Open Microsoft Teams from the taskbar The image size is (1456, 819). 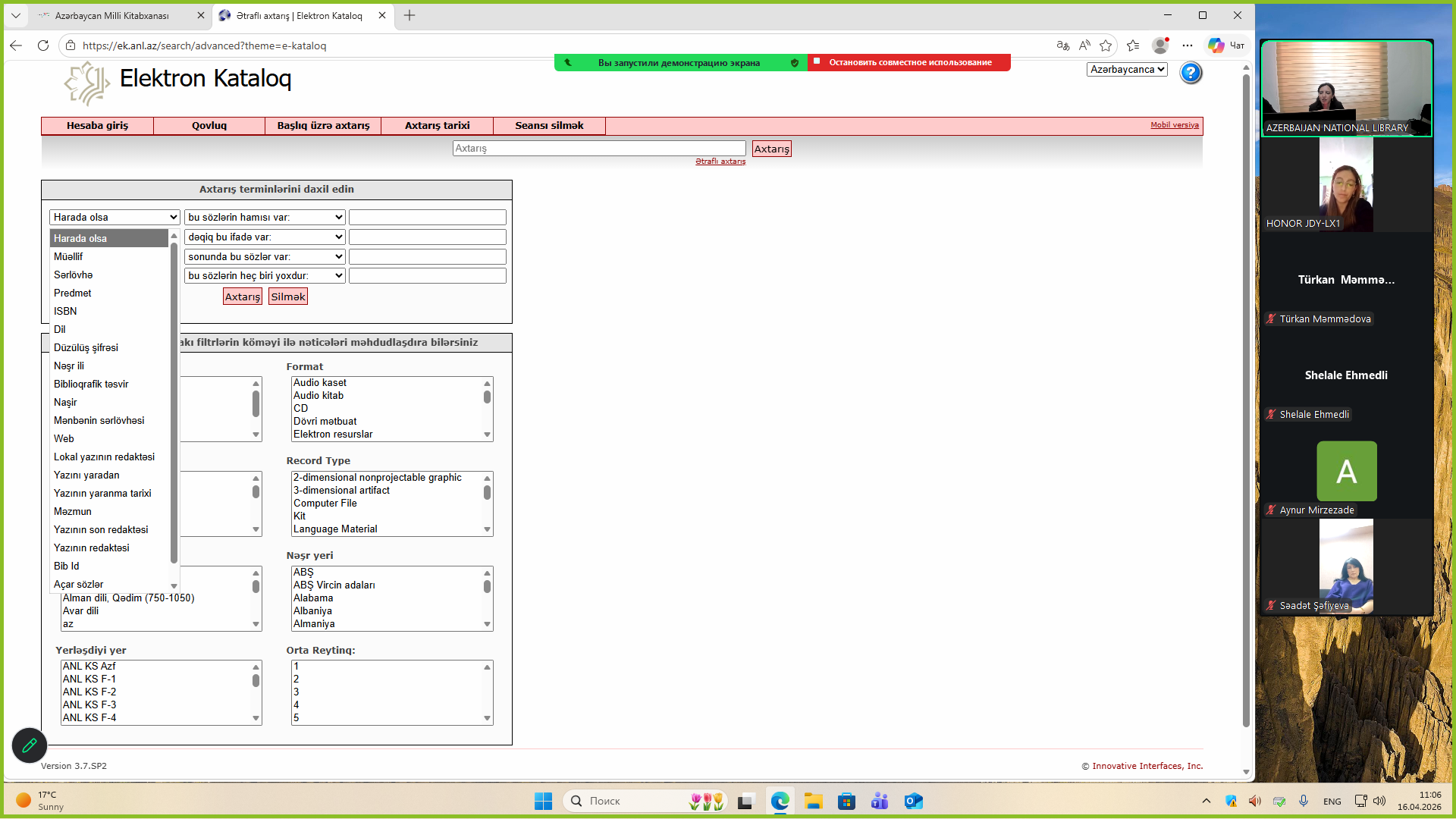pos(880,801)
